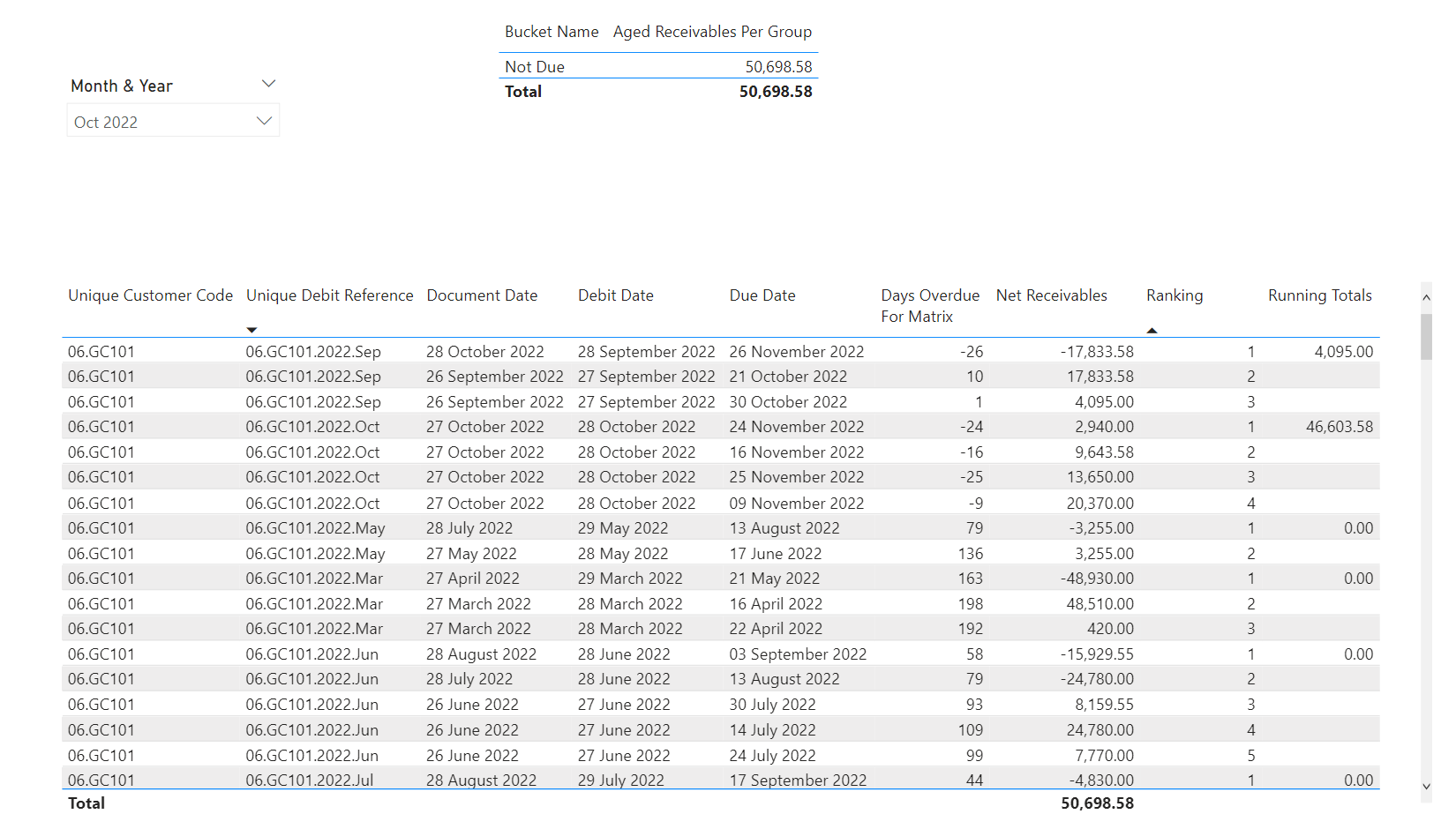The image size is (1456, 829).
Task: Open the Oct 2022 dropdown
Action: click(263, 121)
